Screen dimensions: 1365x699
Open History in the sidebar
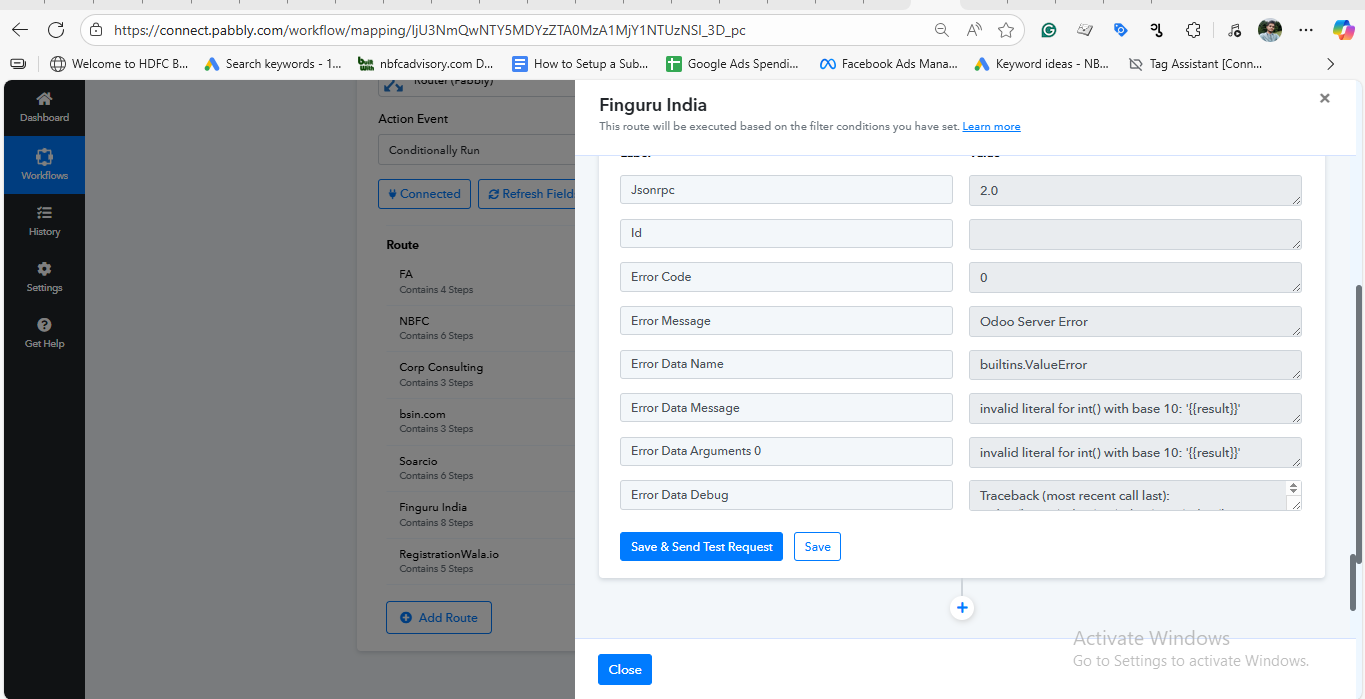click(44, 221)
